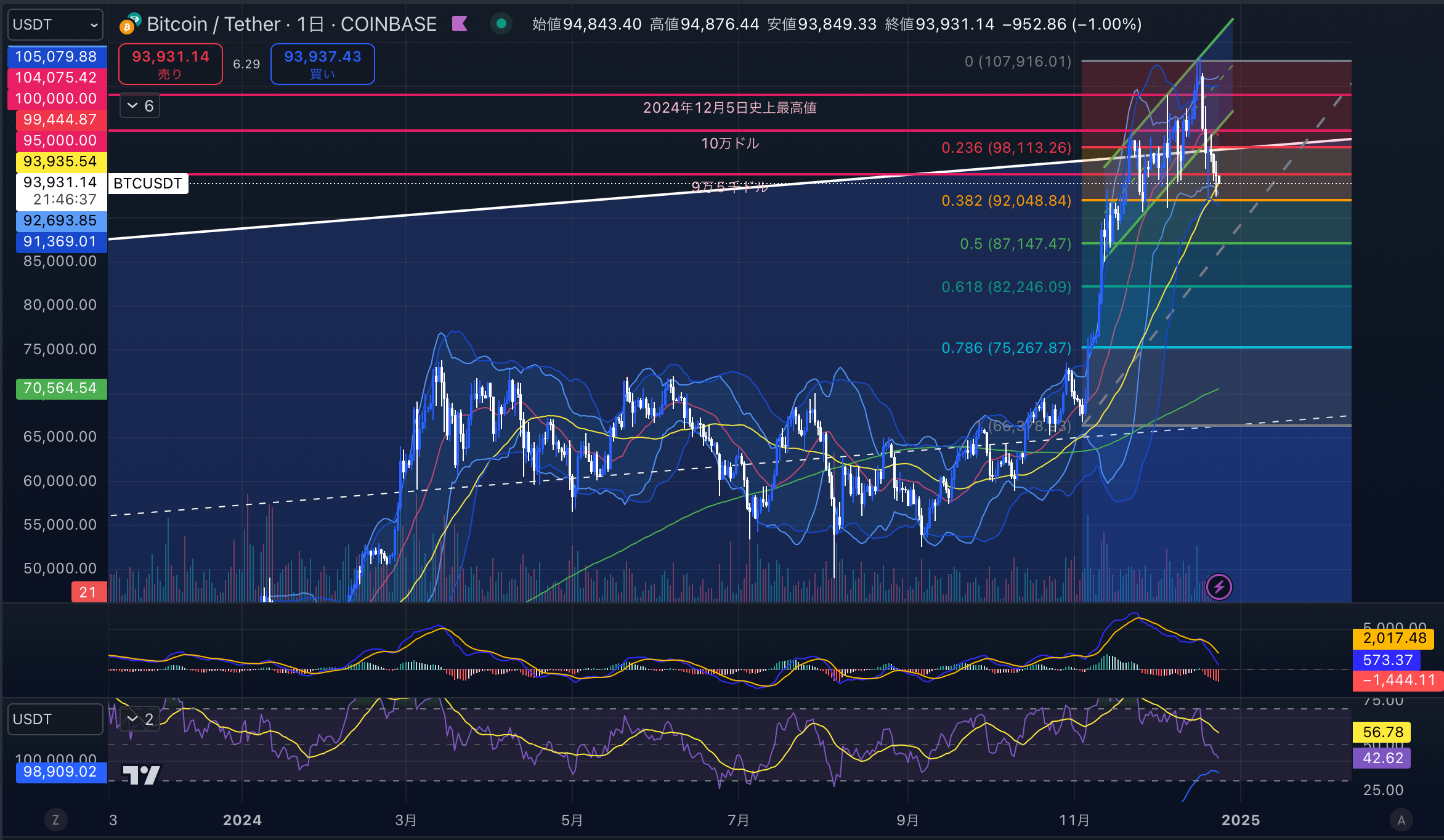Select the RSI 42.62 purple label
The image size is (1444, 840).
(x=1382, y=758)
